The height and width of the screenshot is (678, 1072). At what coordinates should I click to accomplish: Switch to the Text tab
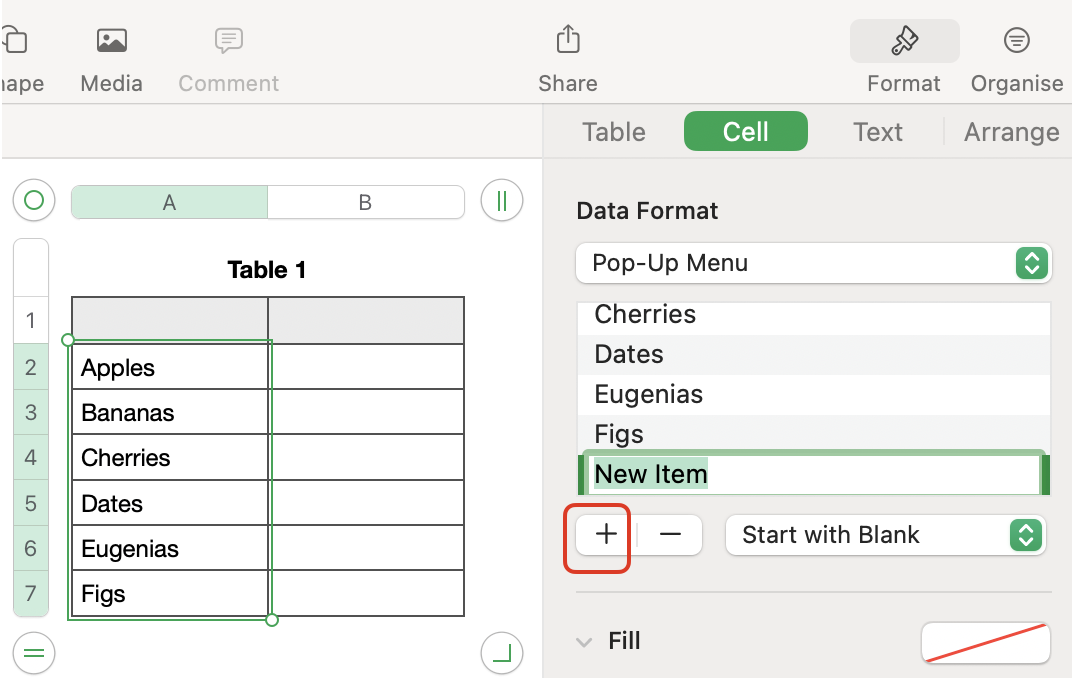pyautogui.click(x=878, y=132)
